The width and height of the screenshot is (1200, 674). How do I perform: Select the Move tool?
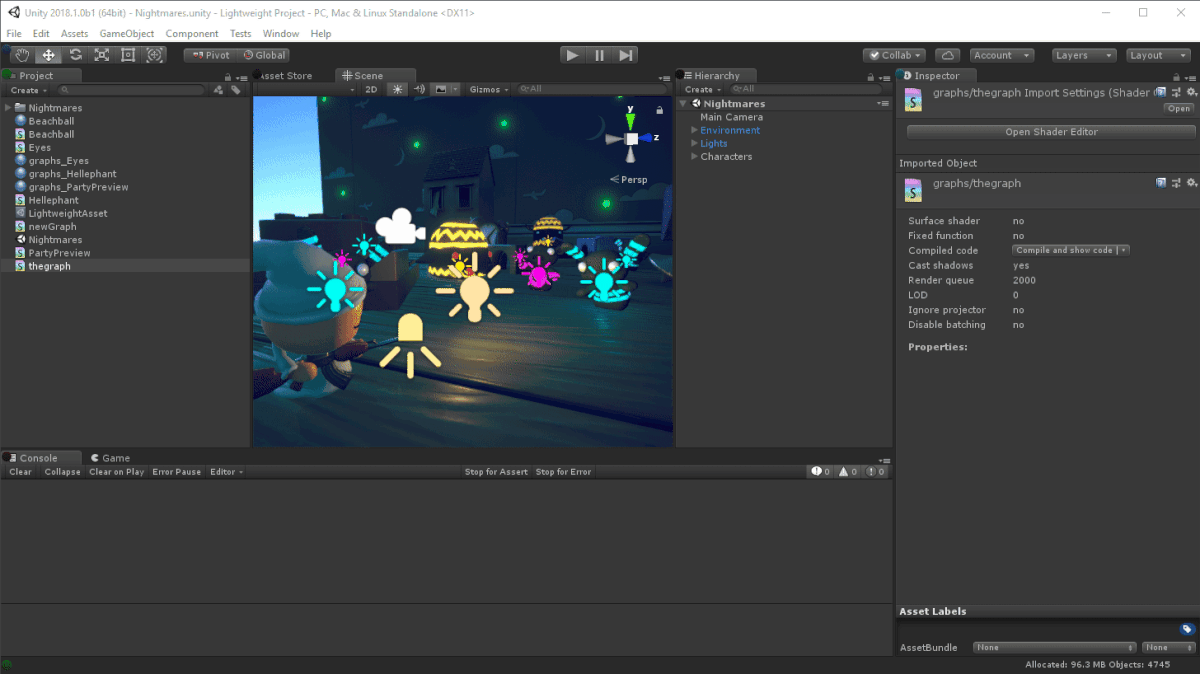pyautogui.click(x=48, y=55)
